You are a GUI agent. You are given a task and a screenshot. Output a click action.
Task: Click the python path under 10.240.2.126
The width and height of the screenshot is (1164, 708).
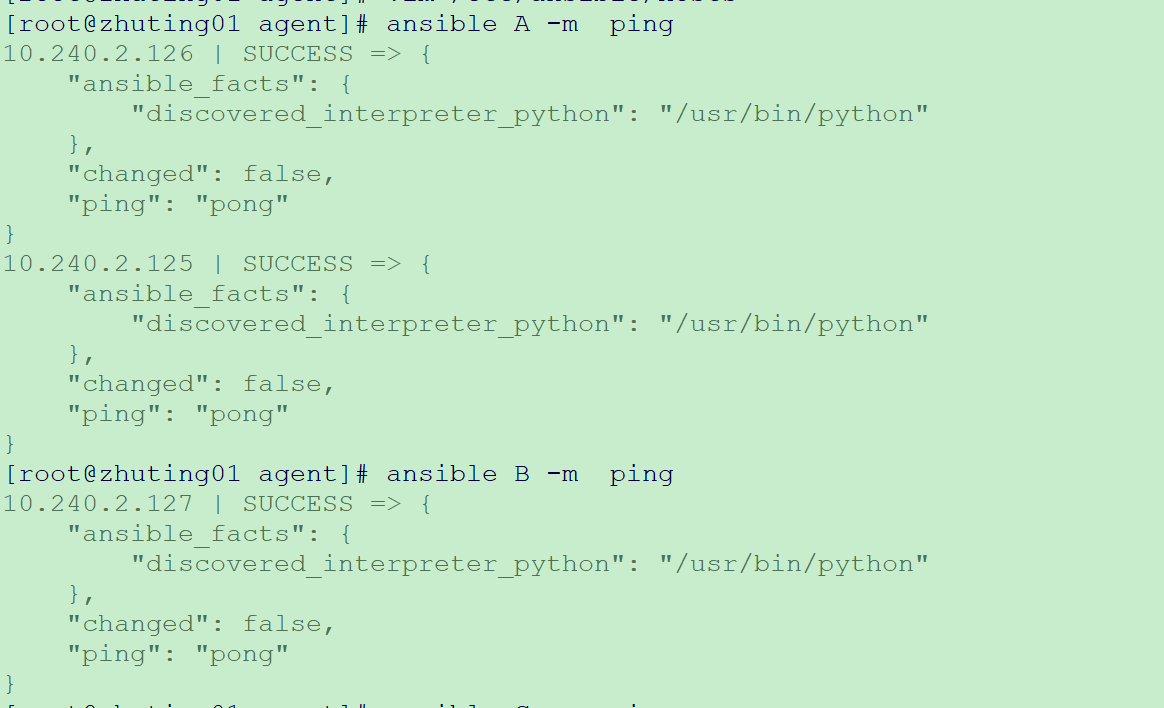pyautogui.click(x=794, y=114)
